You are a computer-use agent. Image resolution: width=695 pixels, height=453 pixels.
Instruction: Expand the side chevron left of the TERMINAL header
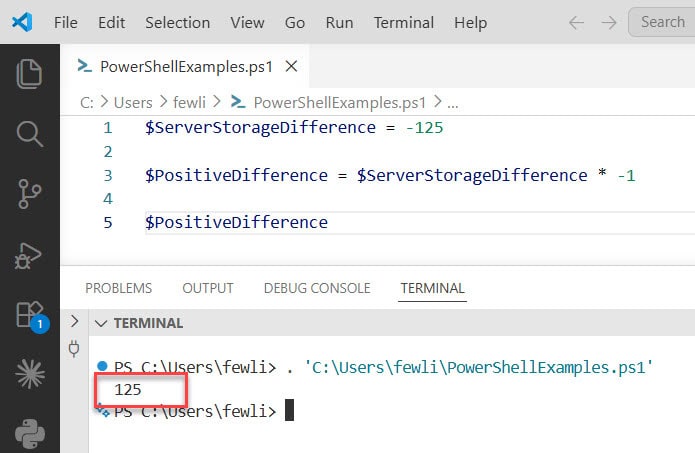coord(74,321)
